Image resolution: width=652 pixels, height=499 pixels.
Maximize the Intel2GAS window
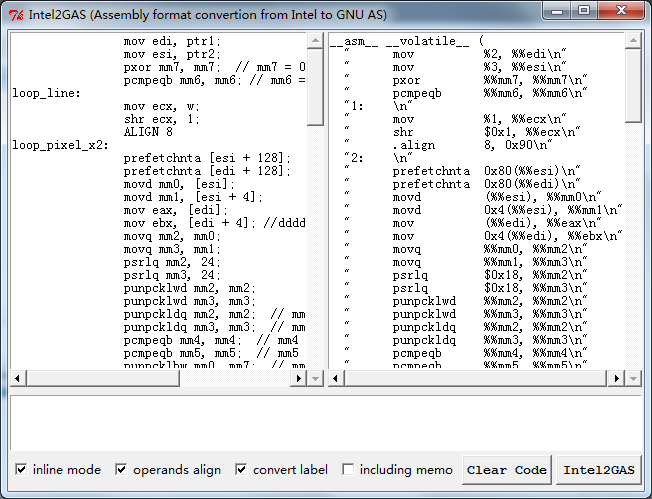pyautogui.click(x=583, y=11)
